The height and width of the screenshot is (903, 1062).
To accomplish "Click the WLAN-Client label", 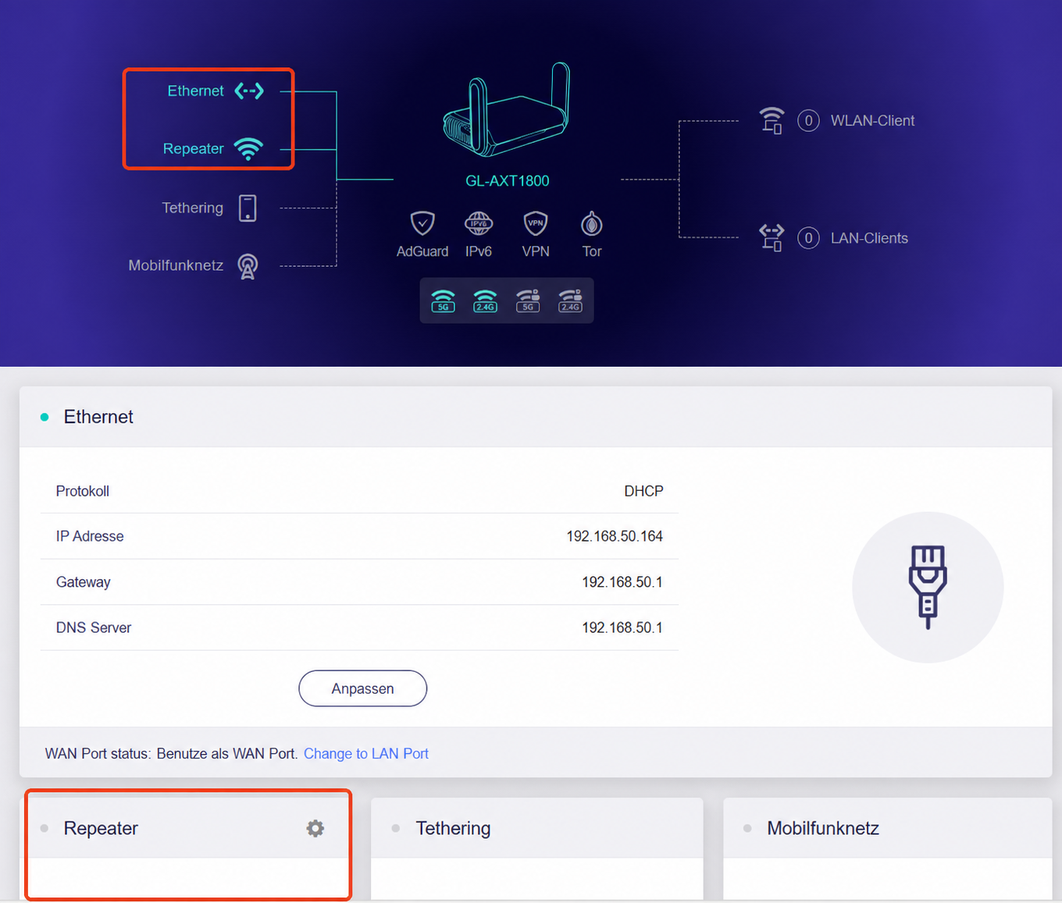I will point(872,121).
